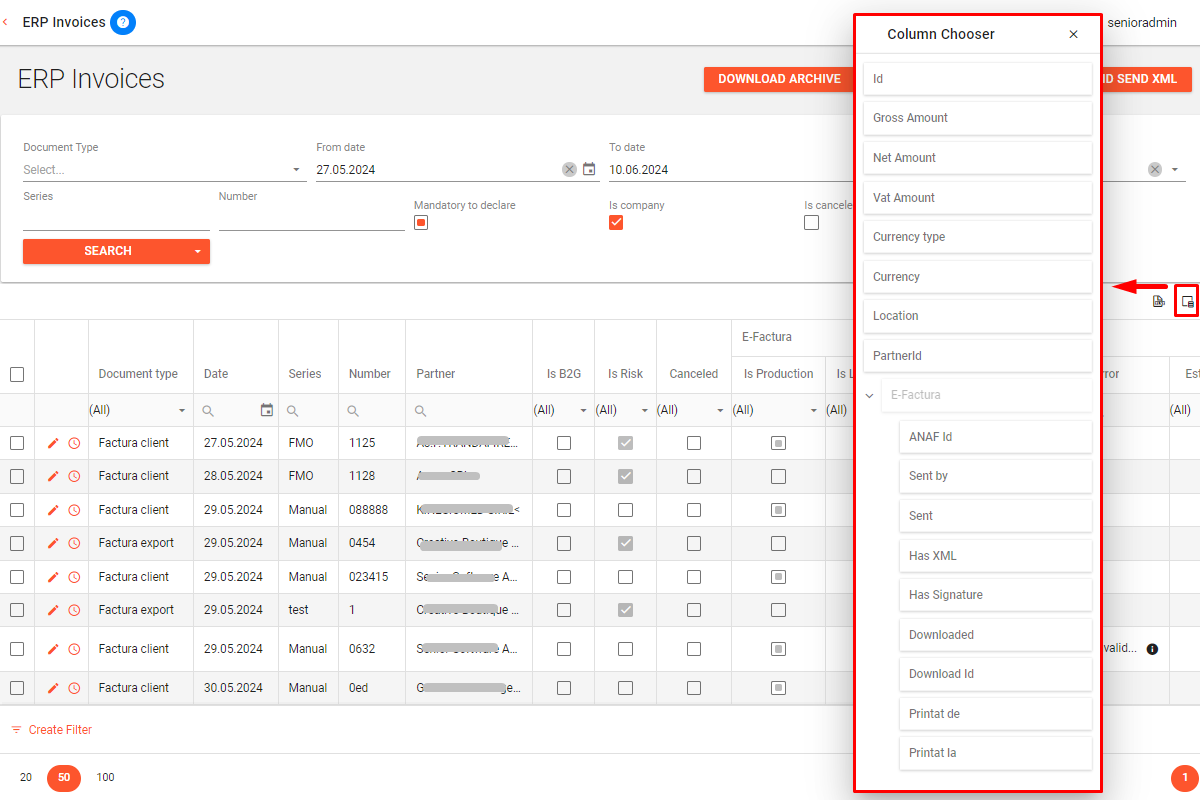Expand the Search button dropdown arrow
1200x800 pixels.
tap(197, 251)
